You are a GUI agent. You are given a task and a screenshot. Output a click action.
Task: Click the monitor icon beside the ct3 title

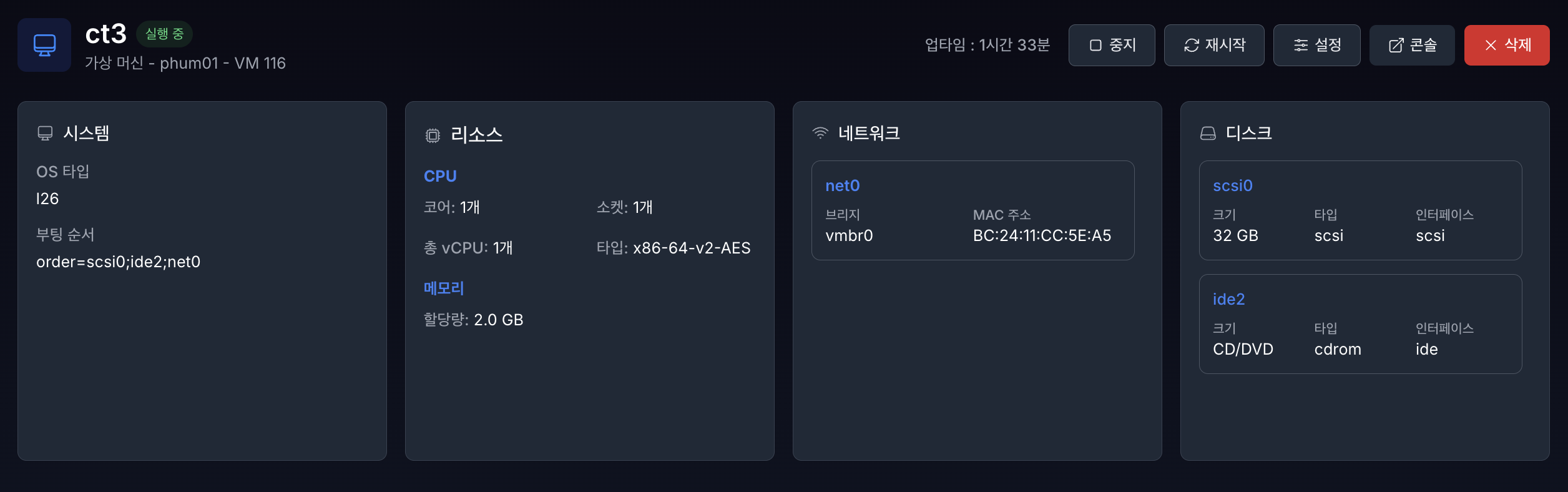click(x=44, y=44)
